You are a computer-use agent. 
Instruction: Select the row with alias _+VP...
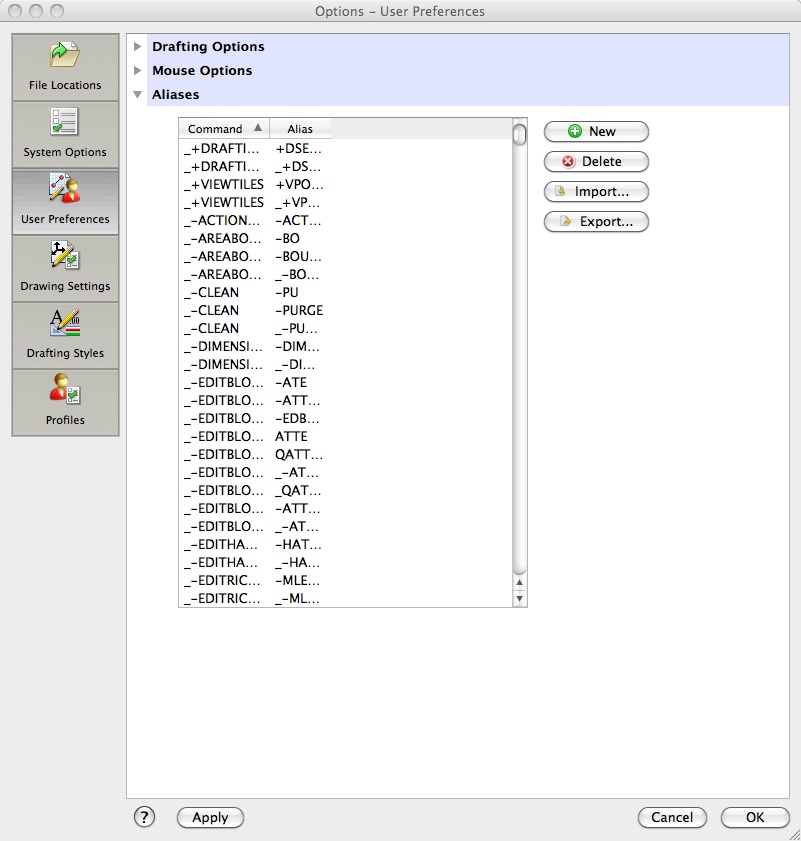(x=346, y=203)
